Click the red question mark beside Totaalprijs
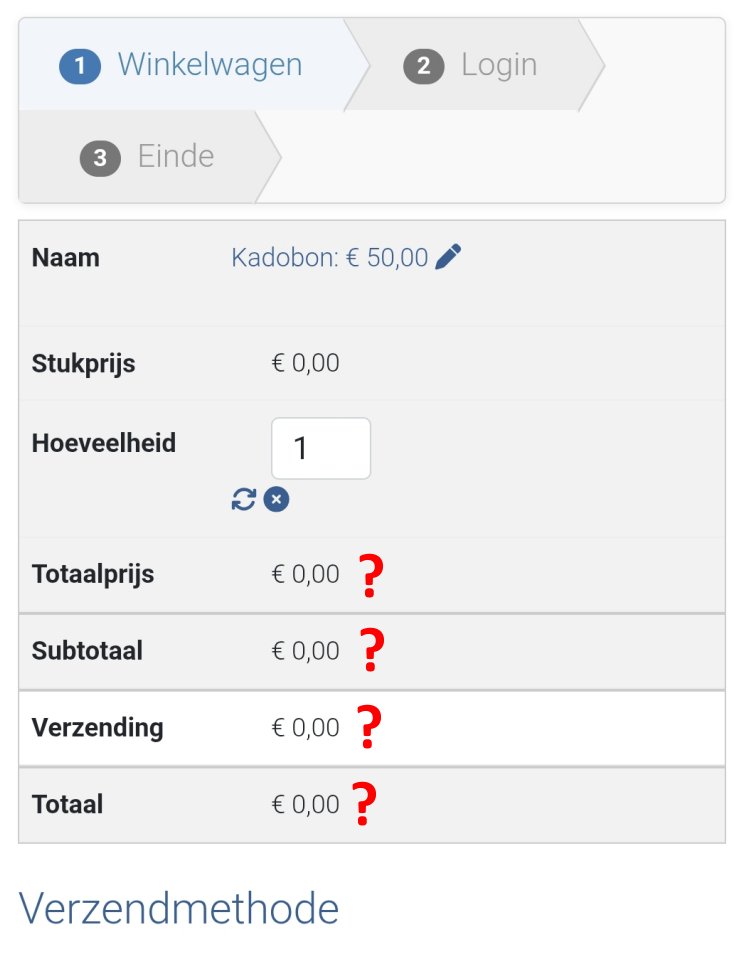The image size is (745, 953). [371, 576]
